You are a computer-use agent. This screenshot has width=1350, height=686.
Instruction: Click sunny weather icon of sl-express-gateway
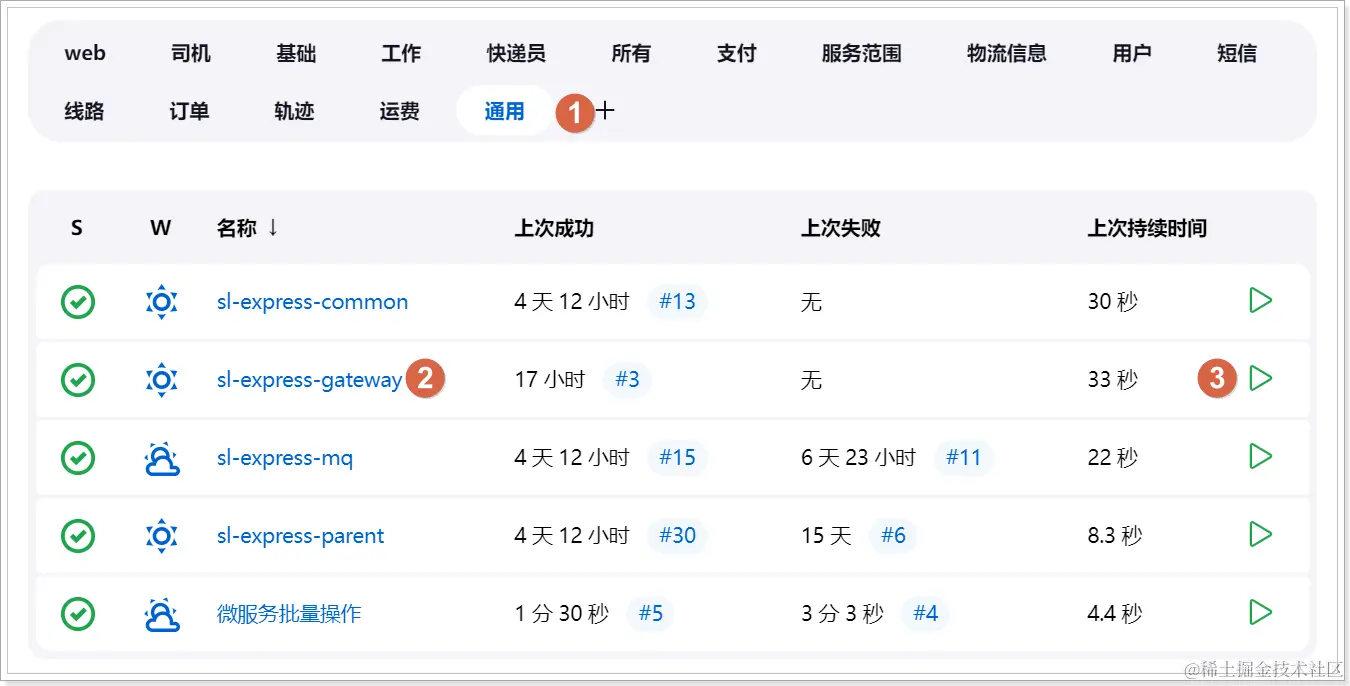[x=161, y=379]
